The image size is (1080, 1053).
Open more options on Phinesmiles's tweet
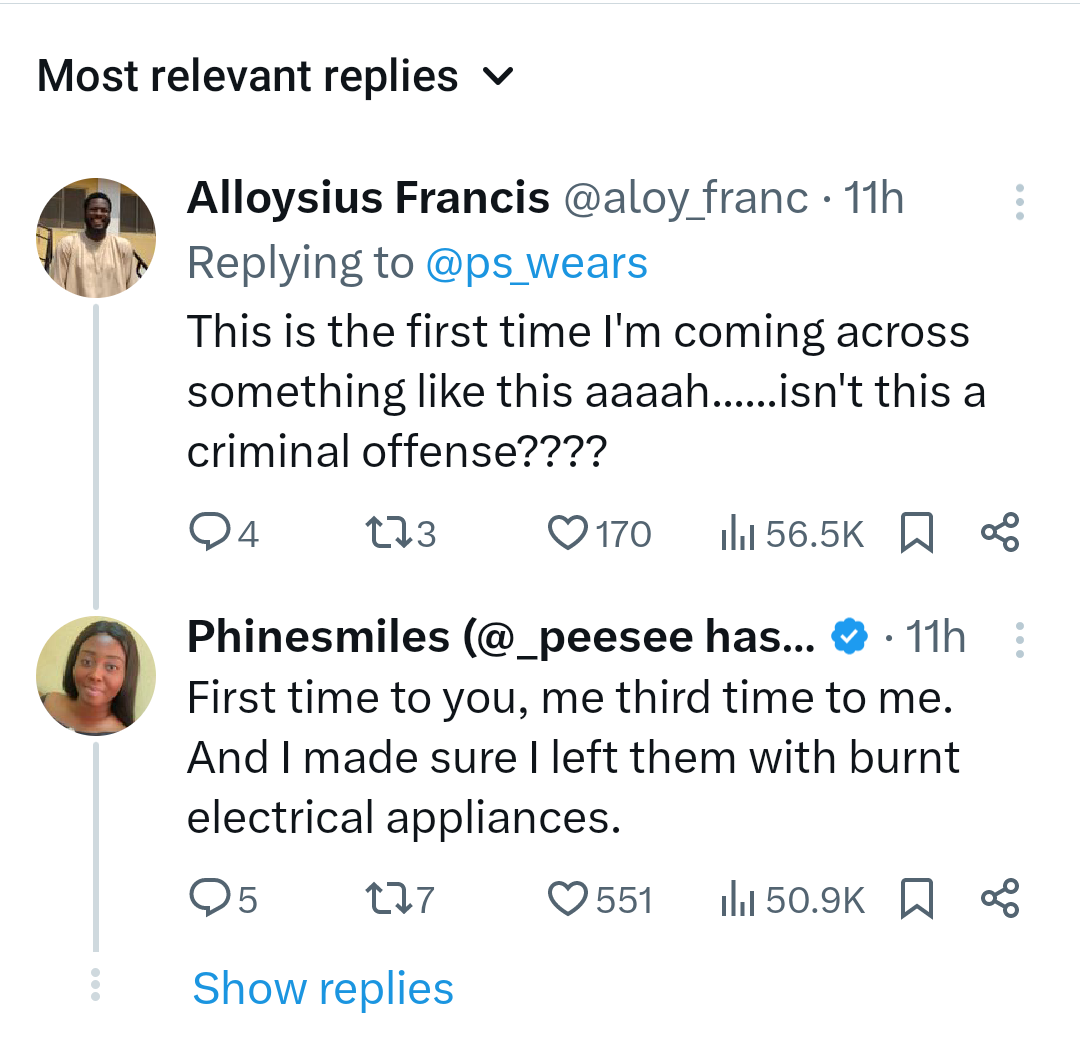pos(1019,640)
